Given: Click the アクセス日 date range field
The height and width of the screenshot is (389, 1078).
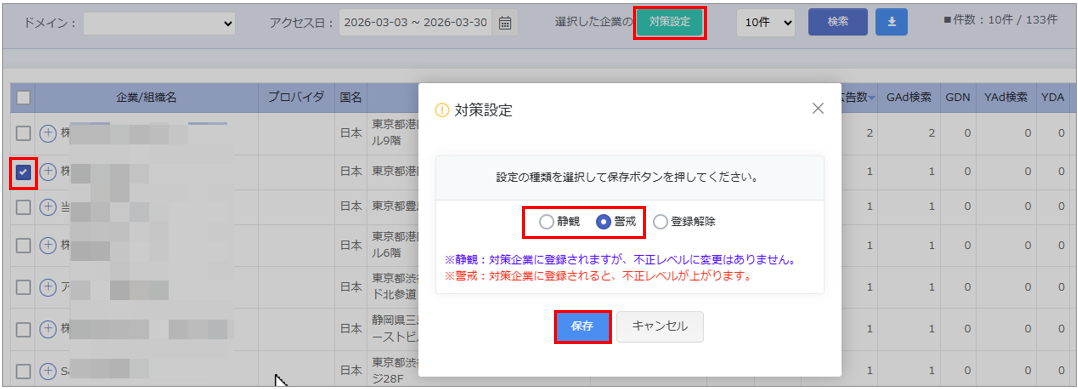Looking at the screenshot, I should [x=416, y=23].
